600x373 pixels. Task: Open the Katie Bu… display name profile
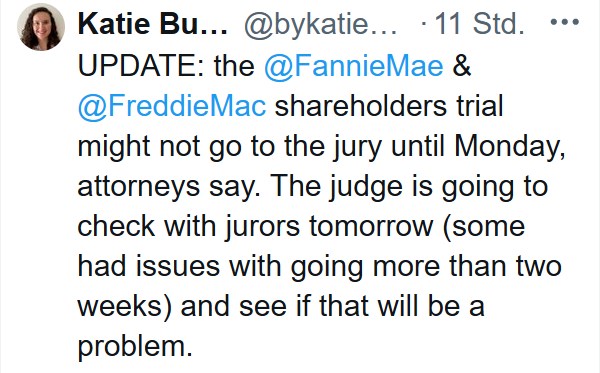152,24
